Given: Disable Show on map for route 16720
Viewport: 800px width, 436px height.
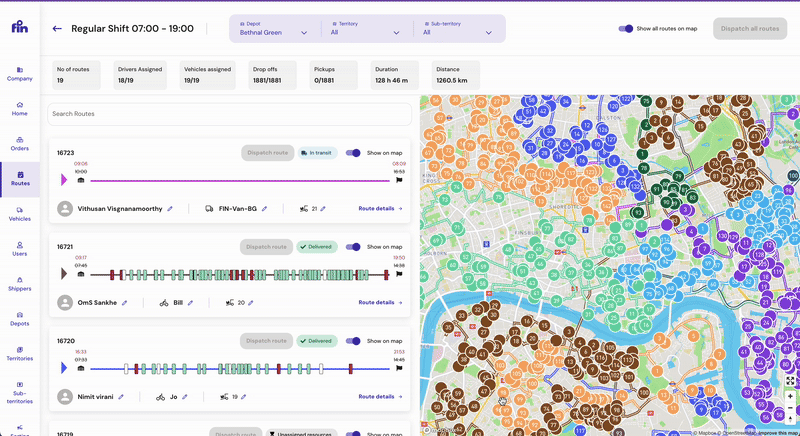Looking at the screenshot, I should pyautogui.click(x=353, y=341).
